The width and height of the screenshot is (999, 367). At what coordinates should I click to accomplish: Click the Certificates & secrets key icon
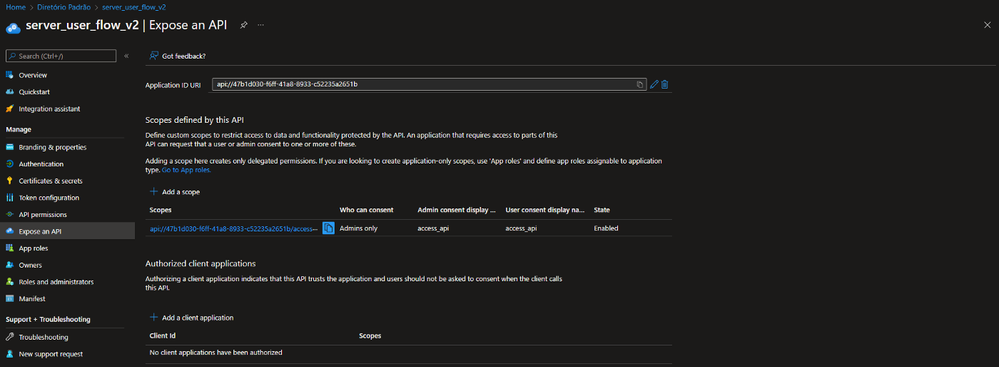click(x=10, y=181)
